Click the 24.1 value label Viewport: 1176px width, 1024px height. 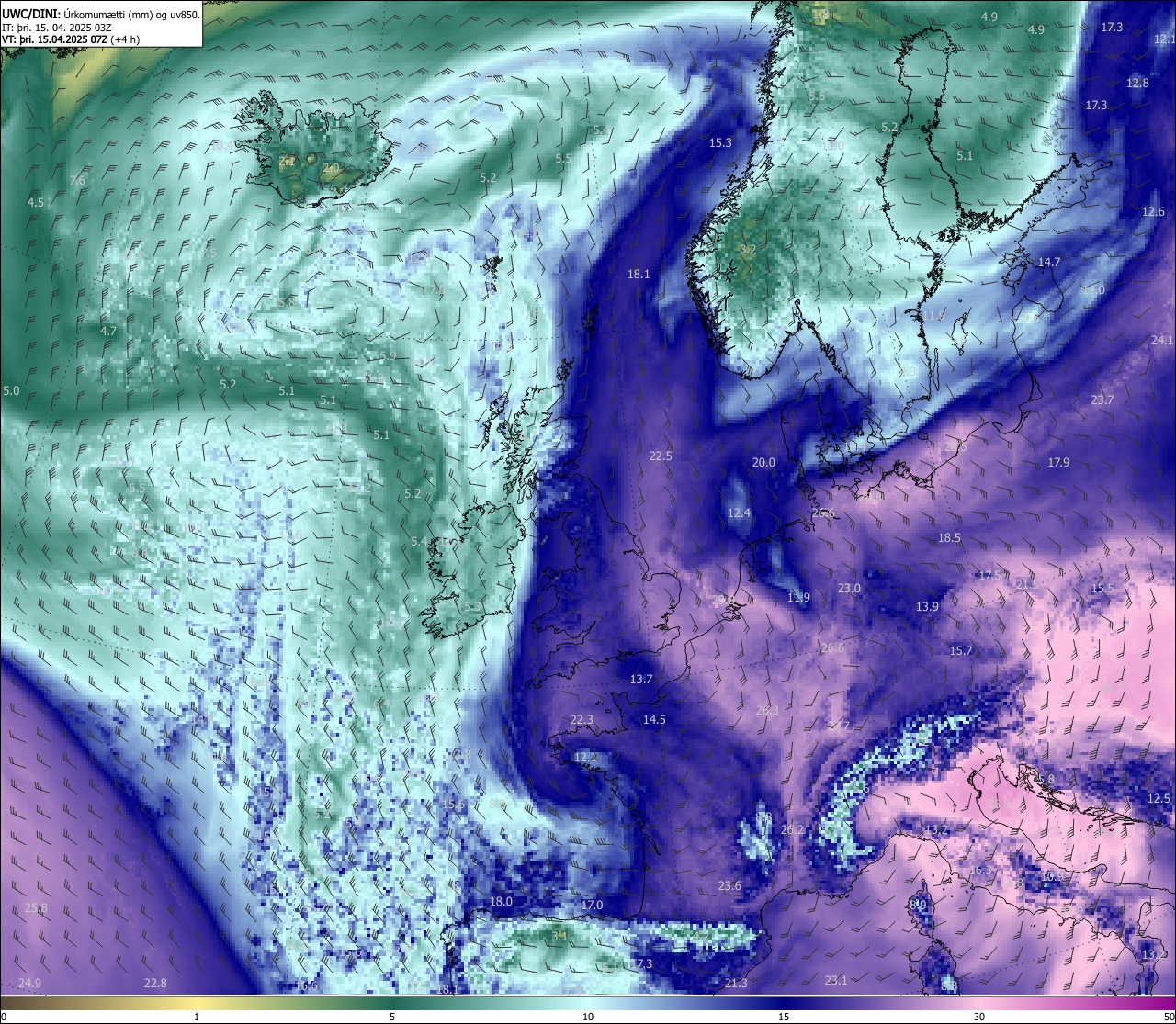(x=1162, y=340)
